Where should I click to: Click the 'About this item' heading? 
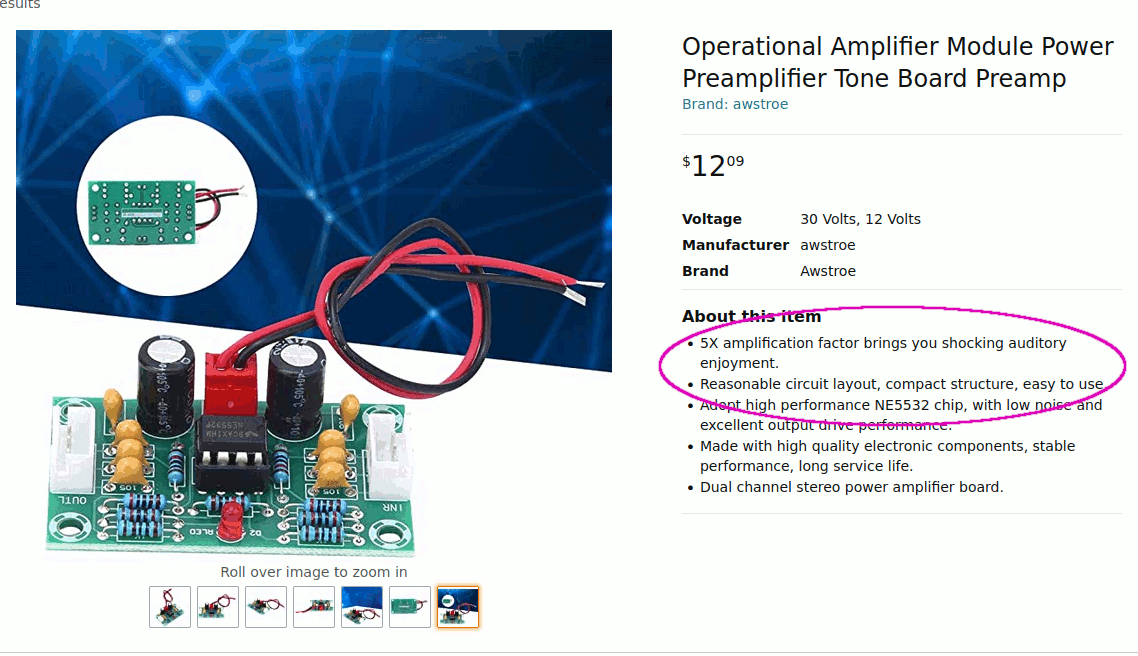[x=751, y=316]
